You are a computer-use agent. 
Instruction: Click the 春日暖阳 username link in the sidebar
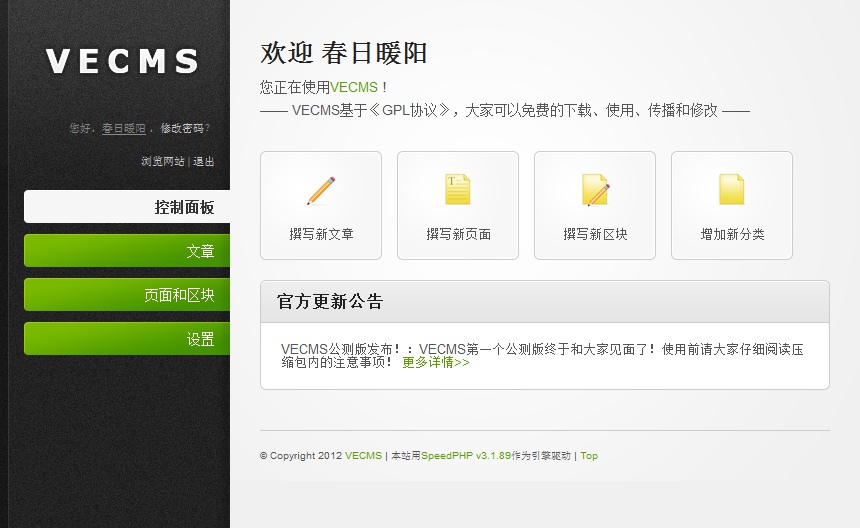click(124, 128)
